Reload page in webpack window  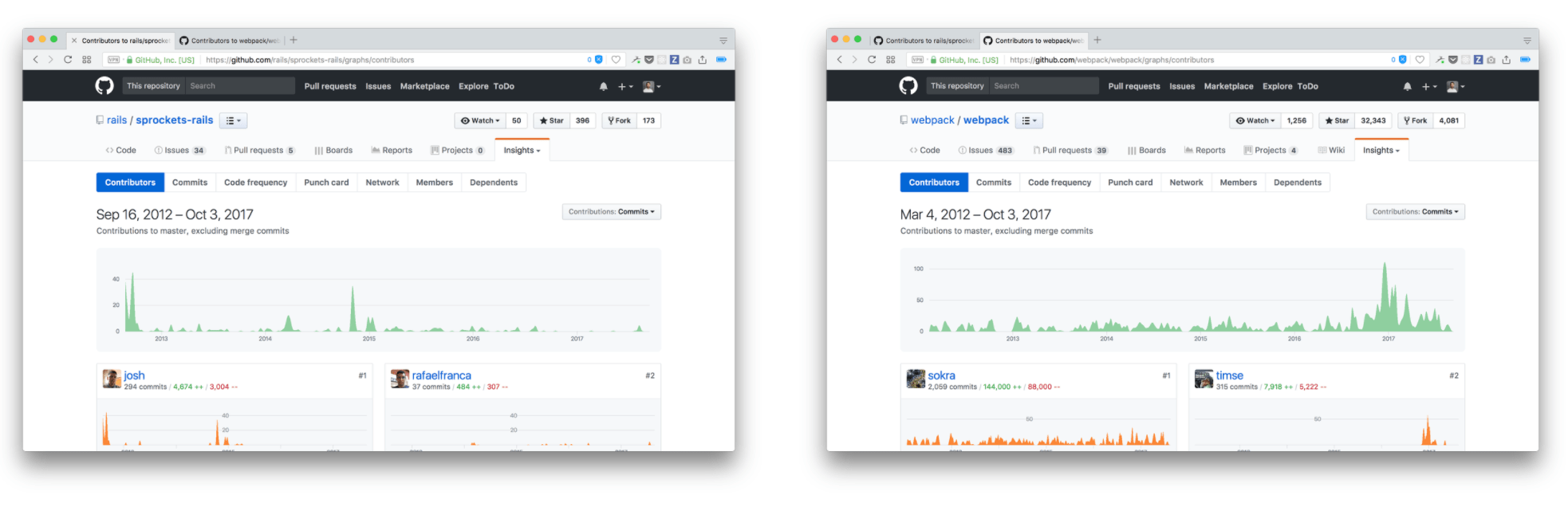point(872,60)
